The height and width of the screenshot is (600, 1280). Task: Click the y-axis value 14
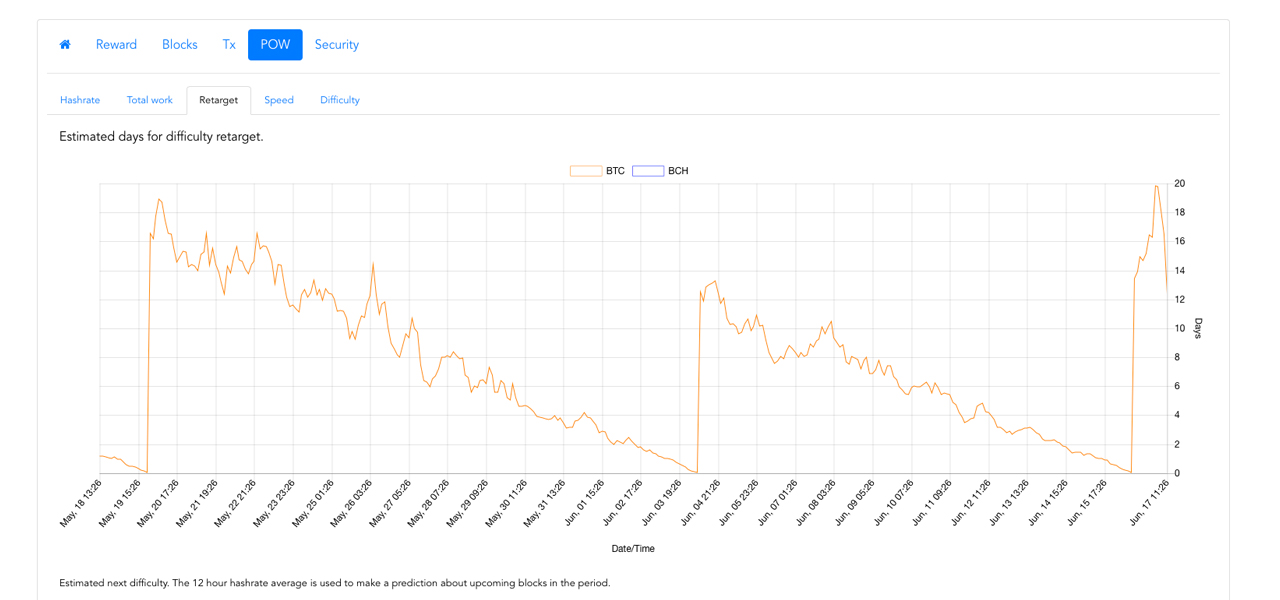point(1180,271)
